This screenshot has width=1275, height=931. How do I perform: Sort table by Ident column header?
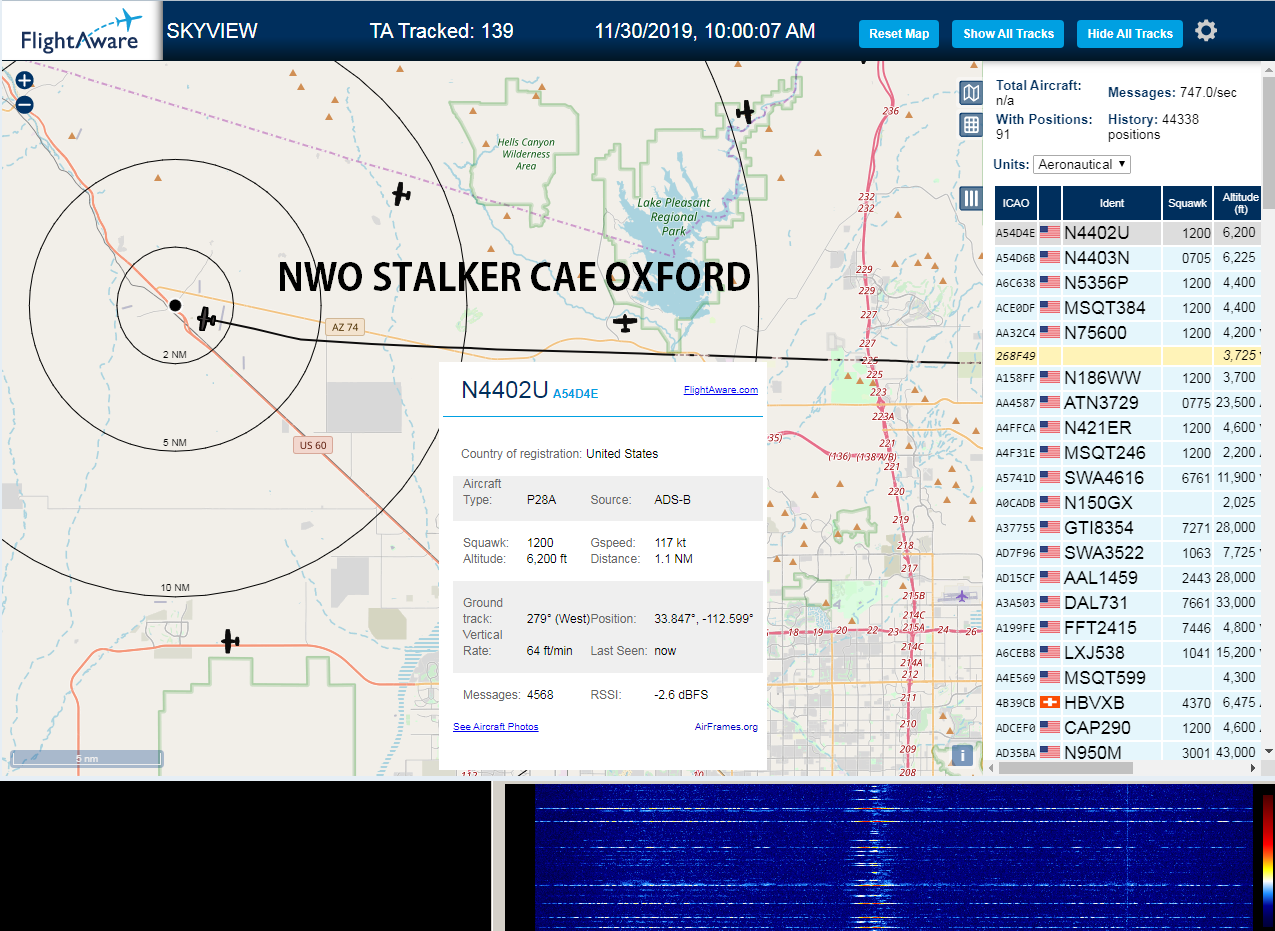point(1112,203)
